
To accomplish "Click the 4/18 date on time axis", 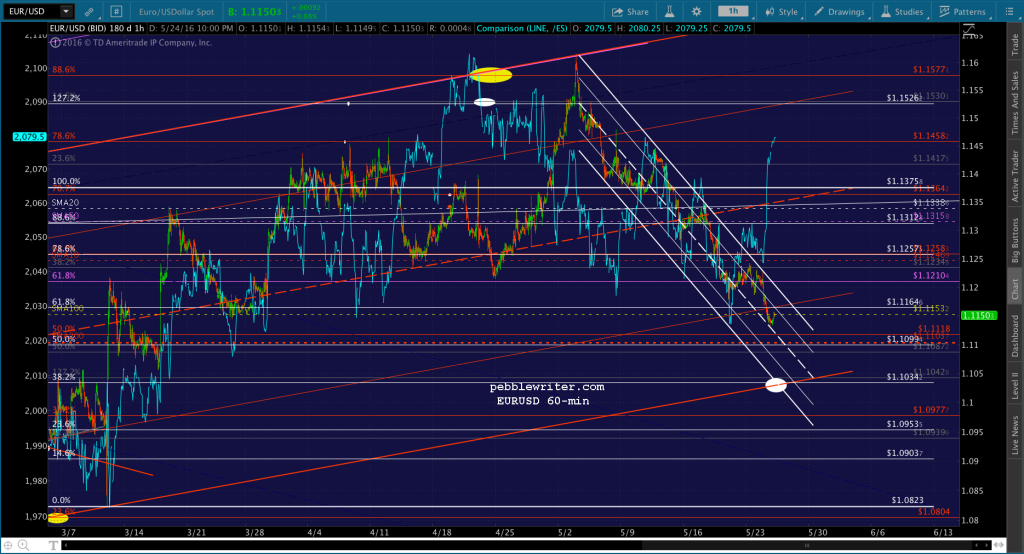I will click(442, 532).
